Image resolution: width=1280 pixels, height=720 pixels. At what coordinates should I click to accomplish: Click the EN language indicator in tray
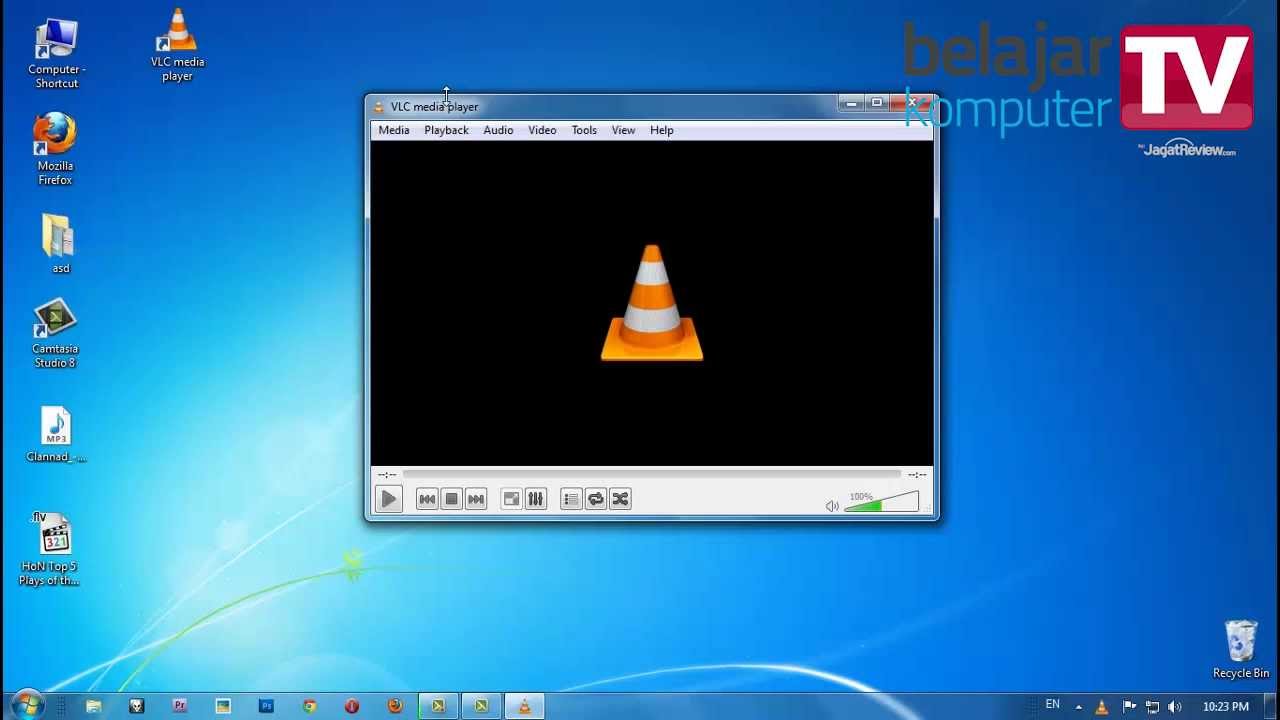pos(1052,705)
